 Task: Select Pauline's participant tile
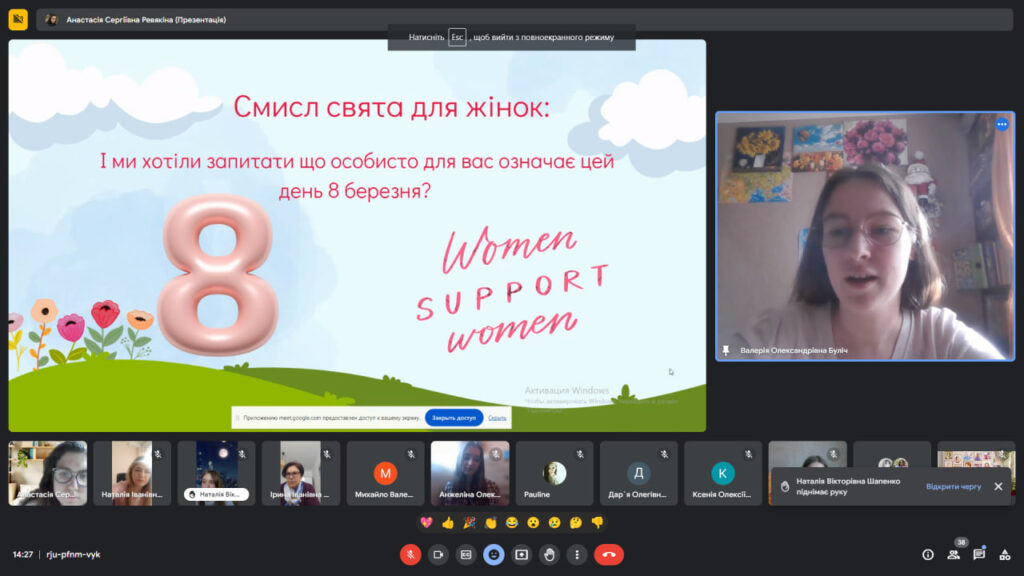[554, 473]
